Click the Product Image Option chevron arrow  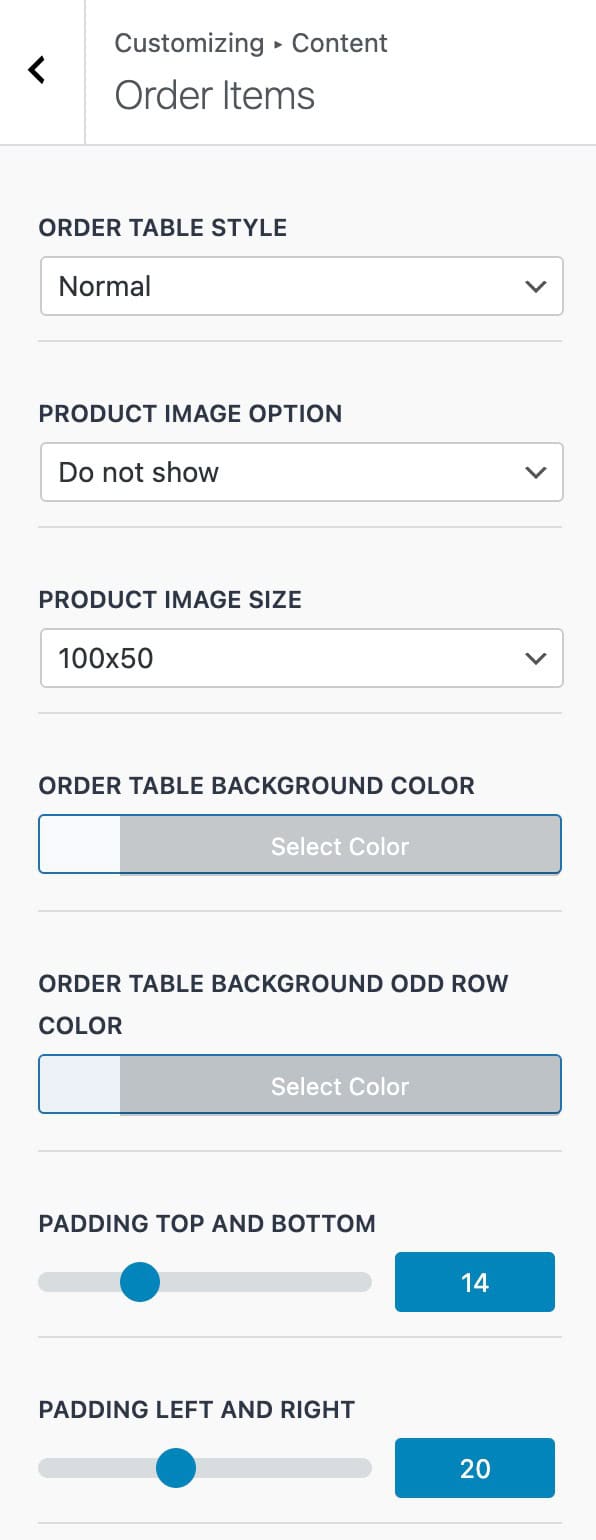(536, 472)
